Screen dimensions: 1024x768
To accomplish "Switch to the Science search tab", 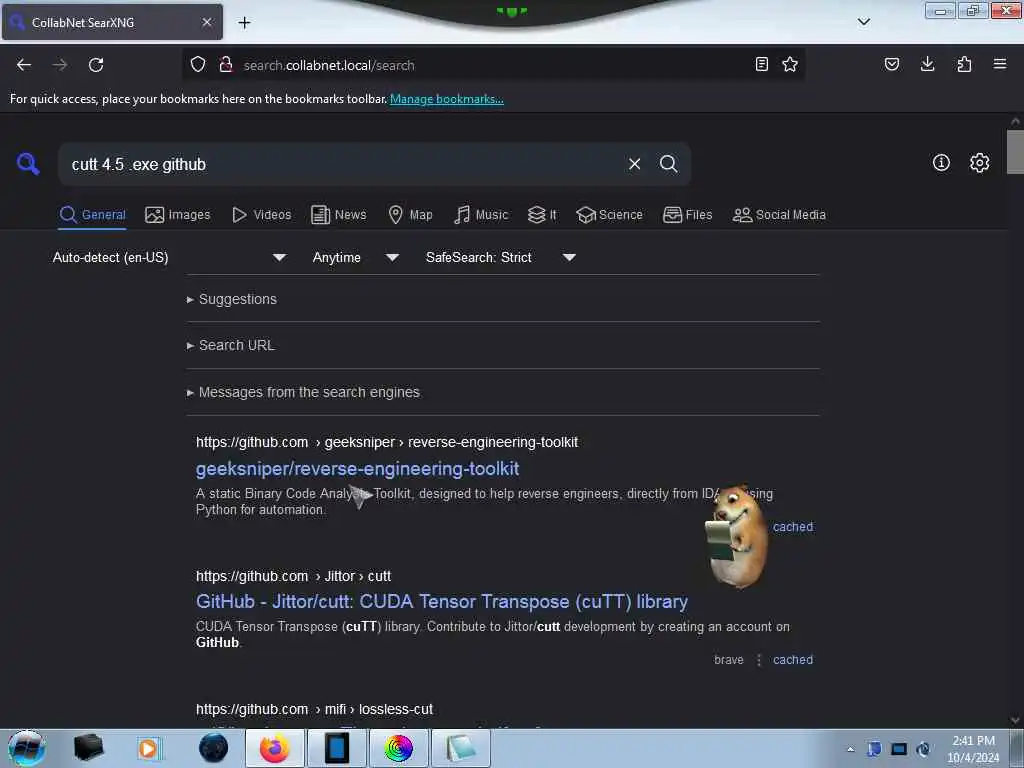I will [x=609, y=215].
